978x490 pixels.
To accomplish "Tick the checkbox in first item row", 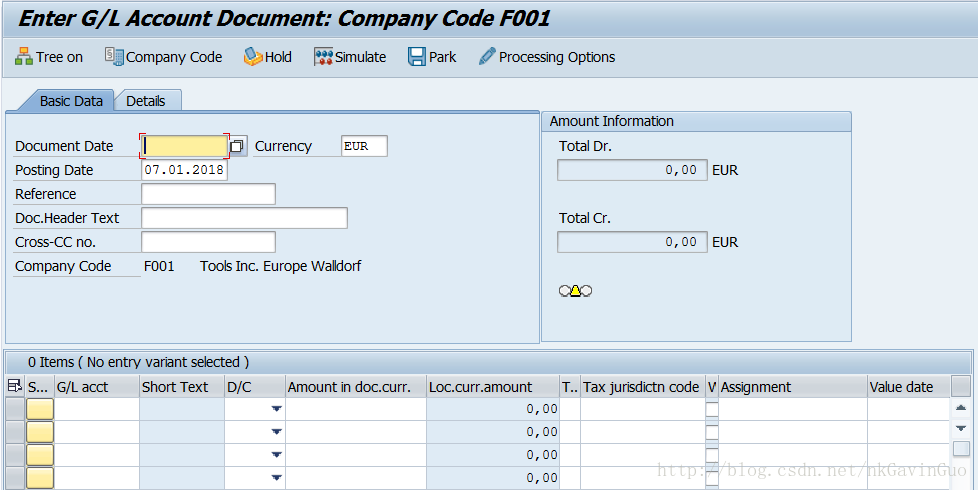I will (x=712, y=409).
